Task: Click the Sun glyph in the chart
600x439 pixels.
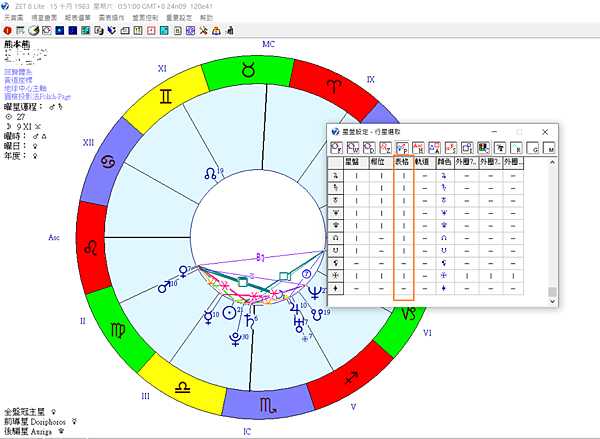Action: pyautogui.click(x=230, y=313)
